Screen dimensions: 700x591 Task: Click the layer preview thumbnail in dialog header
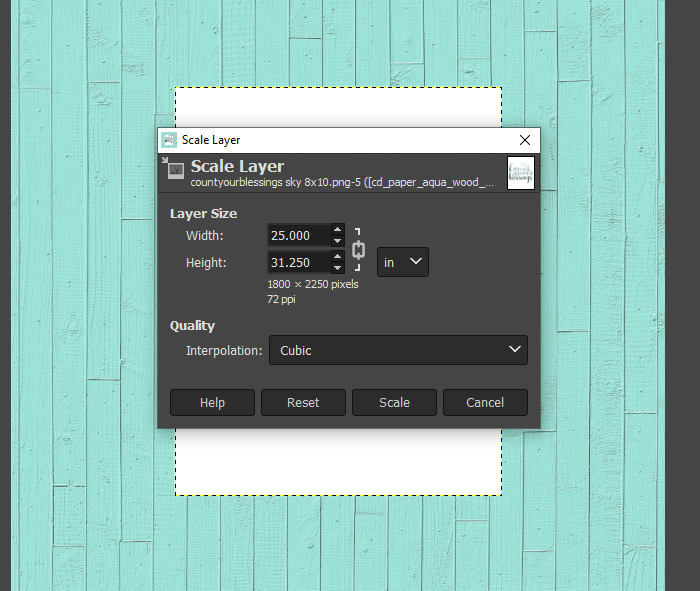(520, 172)
